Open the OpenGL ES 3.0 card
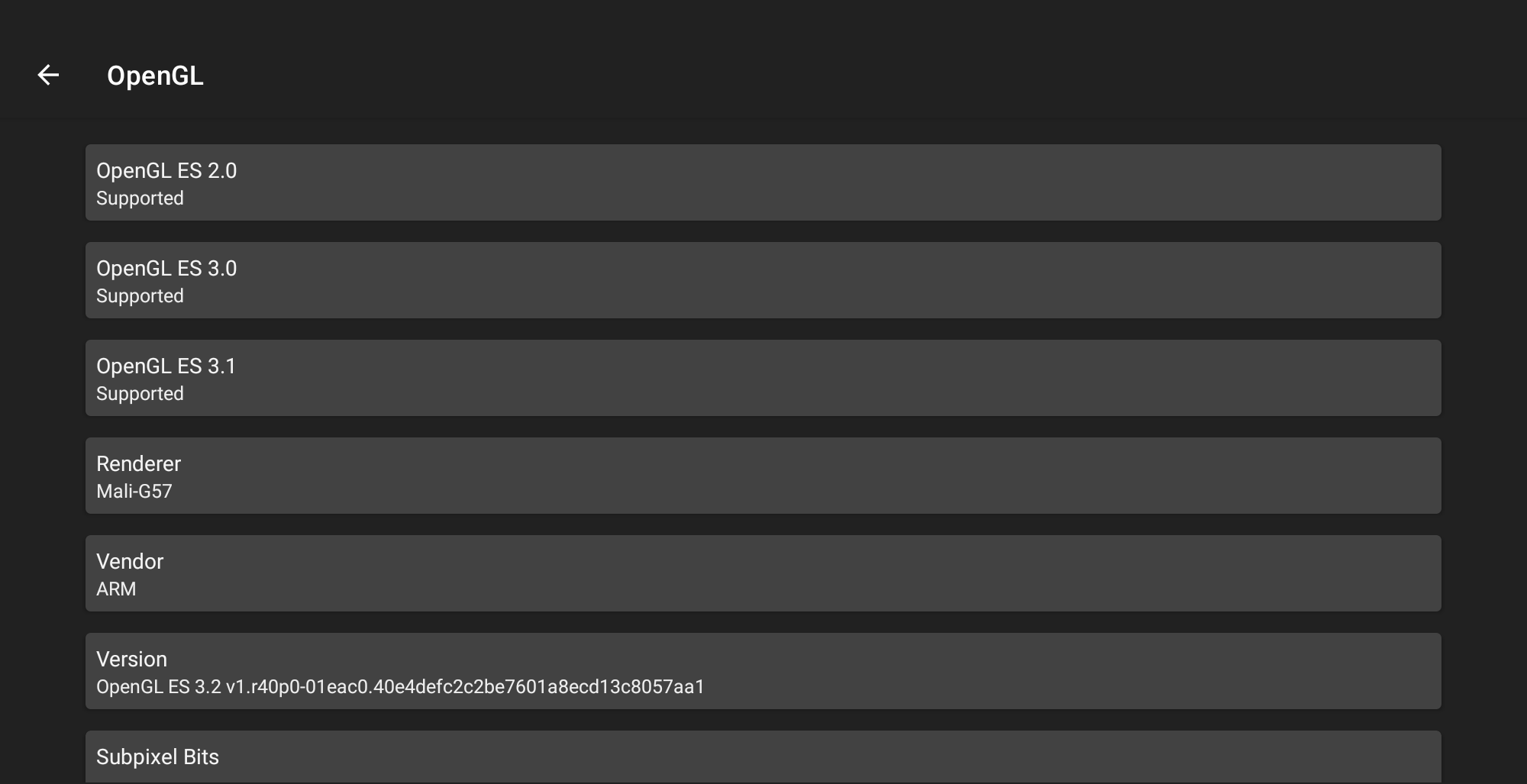 (x=763, y=280)
